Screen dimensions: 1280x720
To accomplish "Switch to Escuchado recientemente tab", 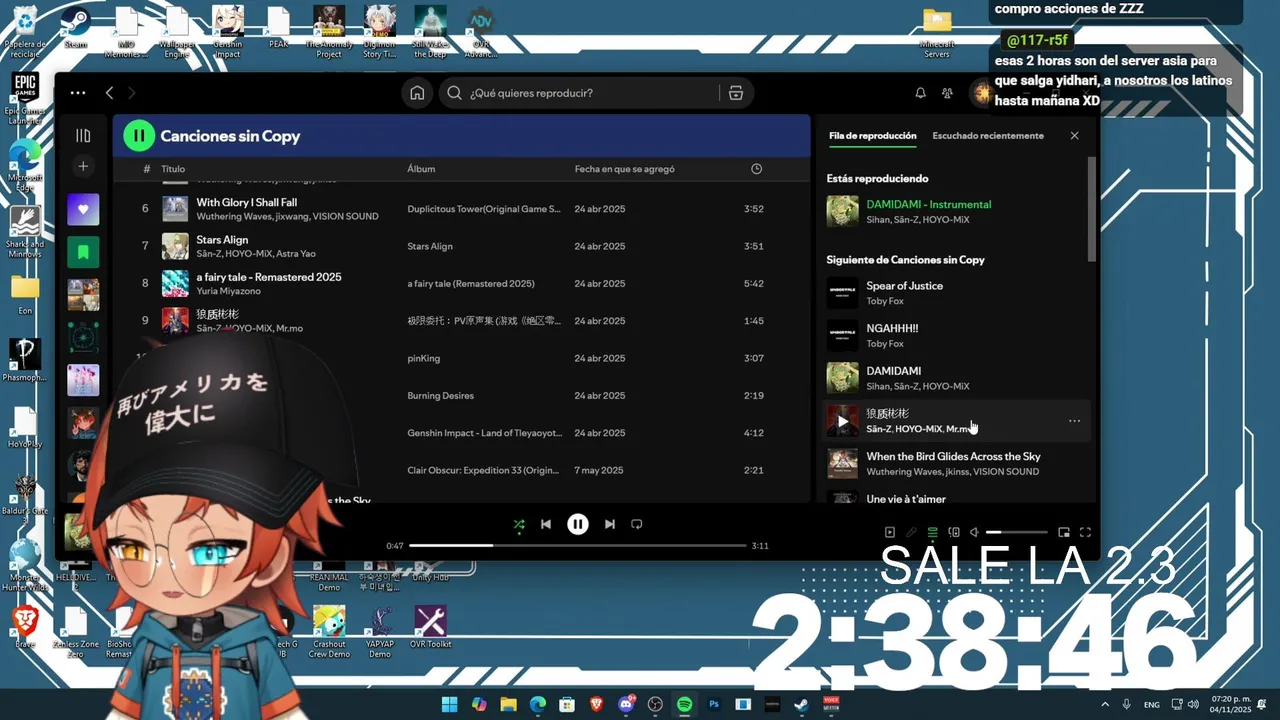I will pyautogui.click(x=988, y=136).
